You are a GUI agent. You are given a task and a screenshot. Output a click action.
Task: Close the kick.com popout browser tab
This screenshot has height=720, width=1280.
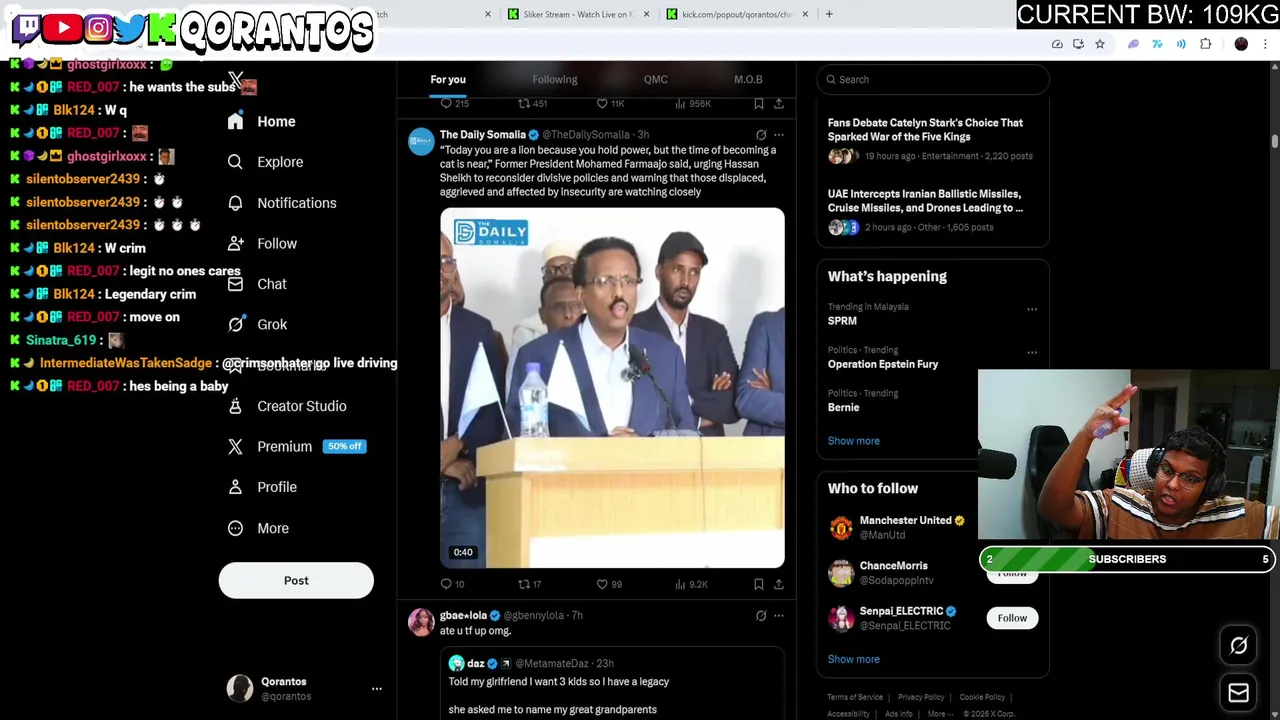point(806,14)
